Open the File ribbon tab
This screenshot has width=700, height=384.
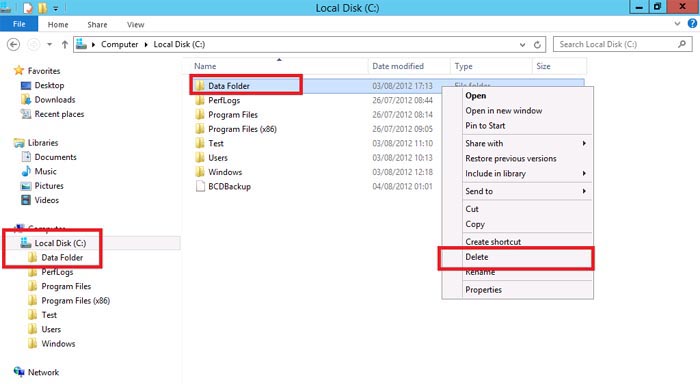tap(19, 24)
